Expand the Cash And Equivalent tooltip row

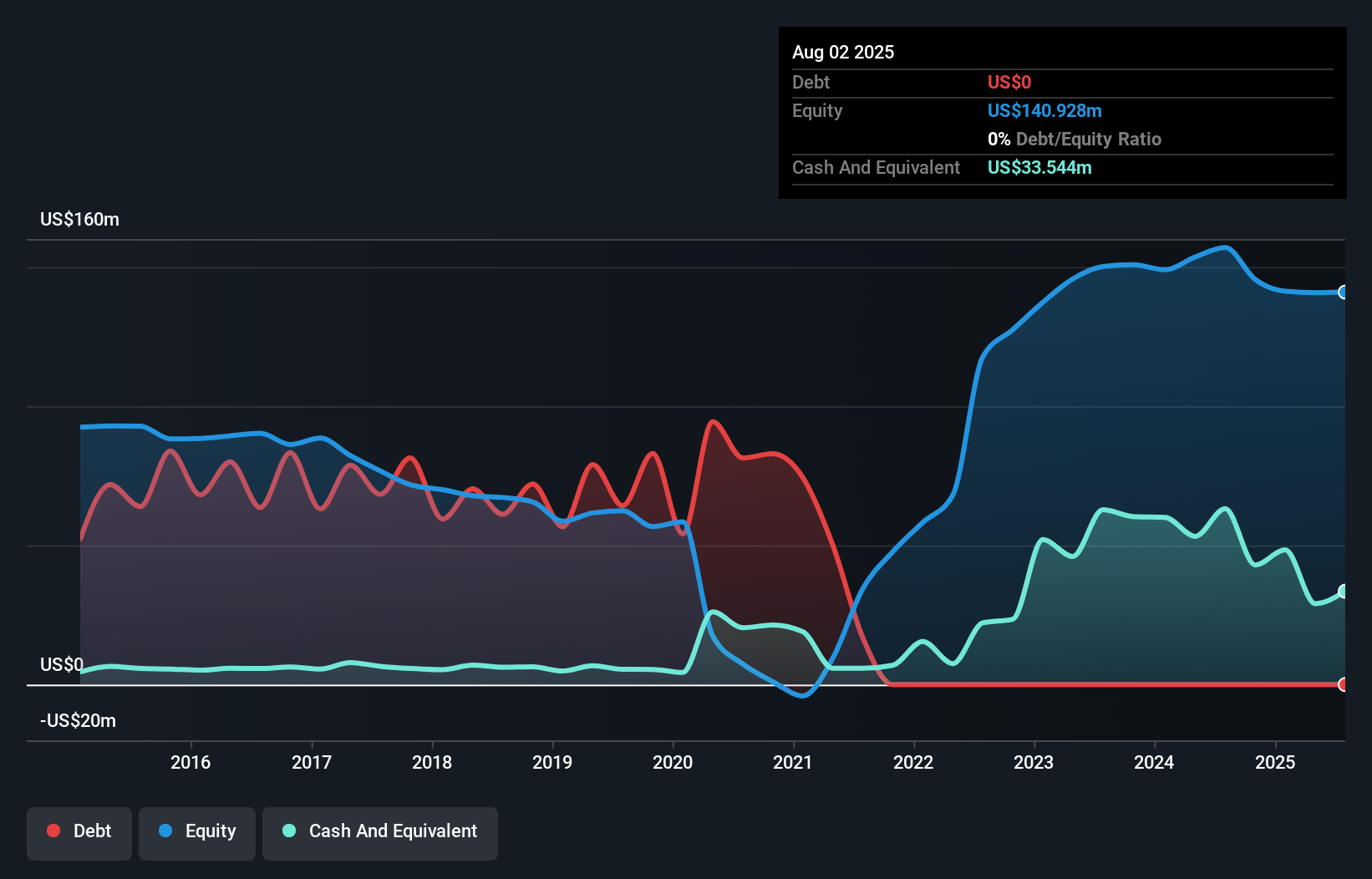coord(876,167)
